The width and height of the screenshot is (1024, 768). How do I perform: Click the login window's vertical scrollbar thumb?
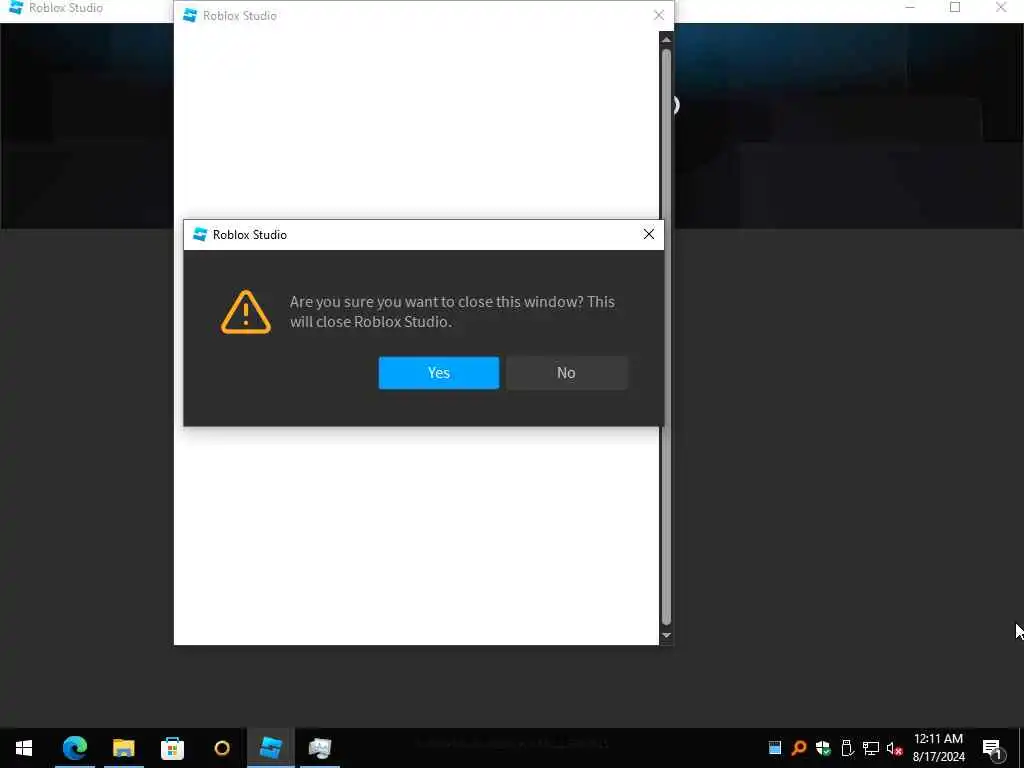pyautogui.click(x=666, y=336)
